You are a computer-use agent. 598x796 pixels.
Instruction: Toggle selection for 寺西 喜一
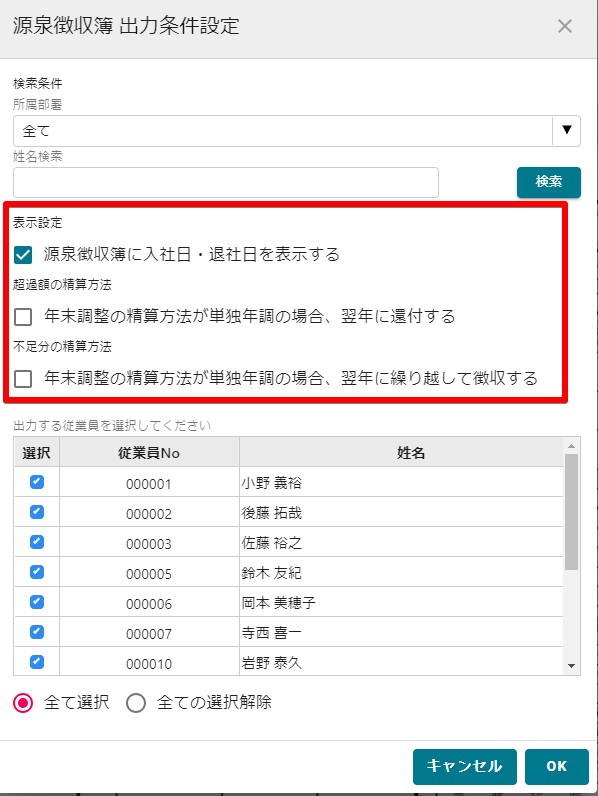coord(37,632)
